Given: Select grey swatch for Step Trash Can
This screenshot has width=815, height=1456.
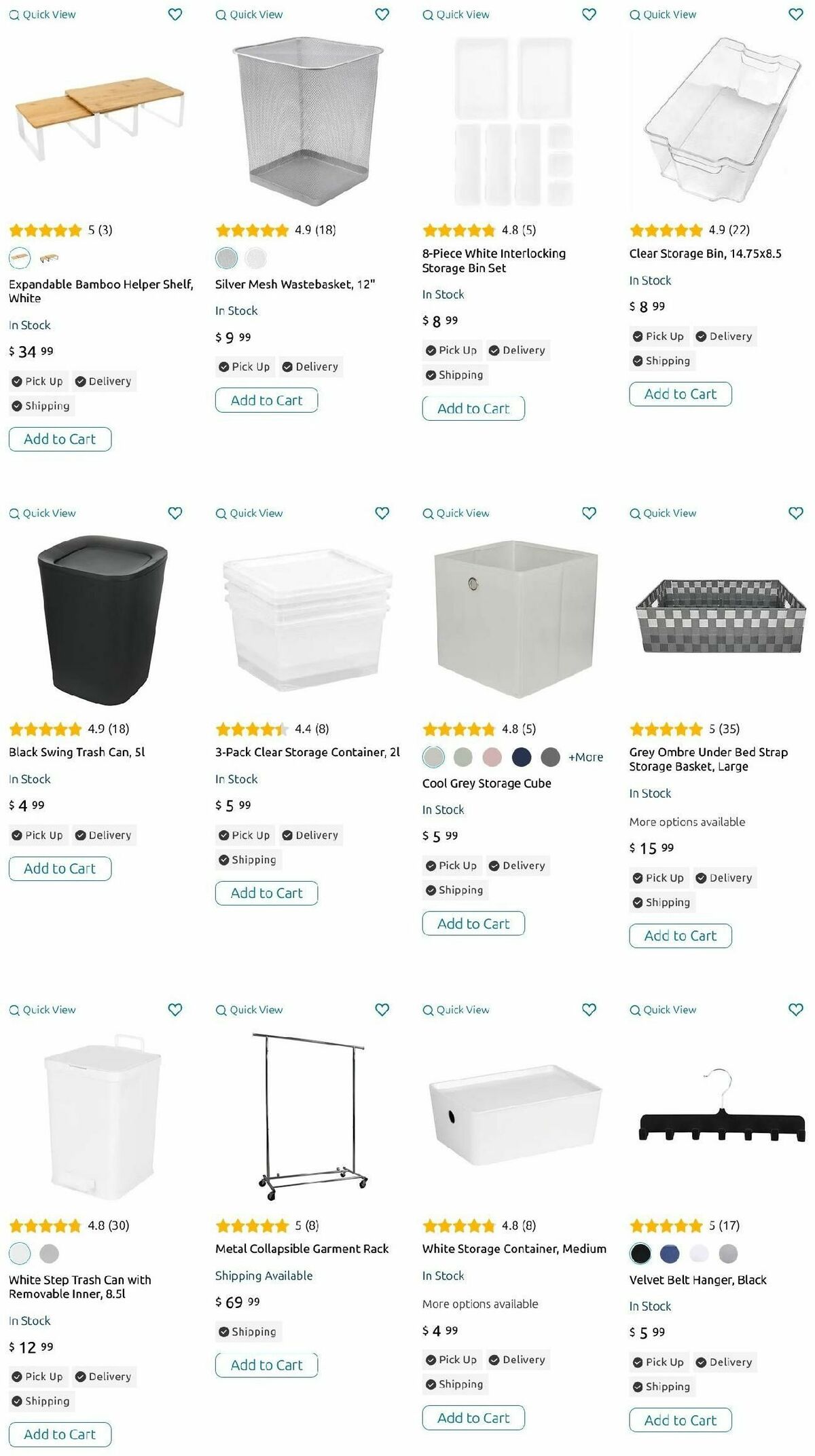Looking at the screenshot, I should click(x=49, y=1253).
